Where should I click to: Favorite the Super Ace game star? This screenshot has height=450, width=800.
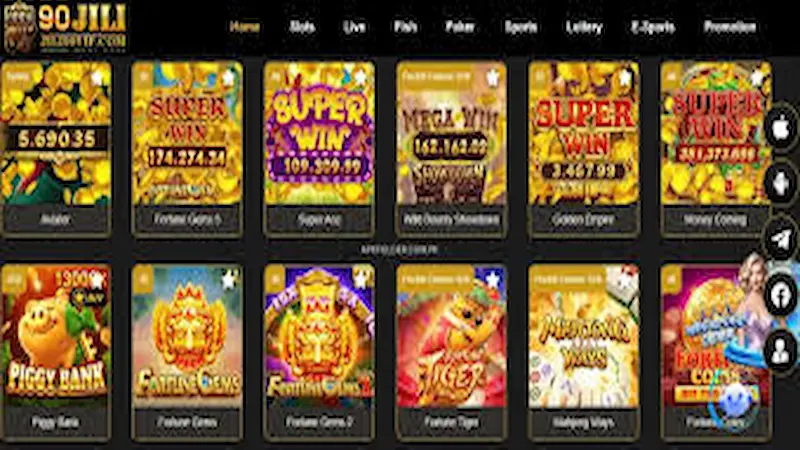pos(361,77)
